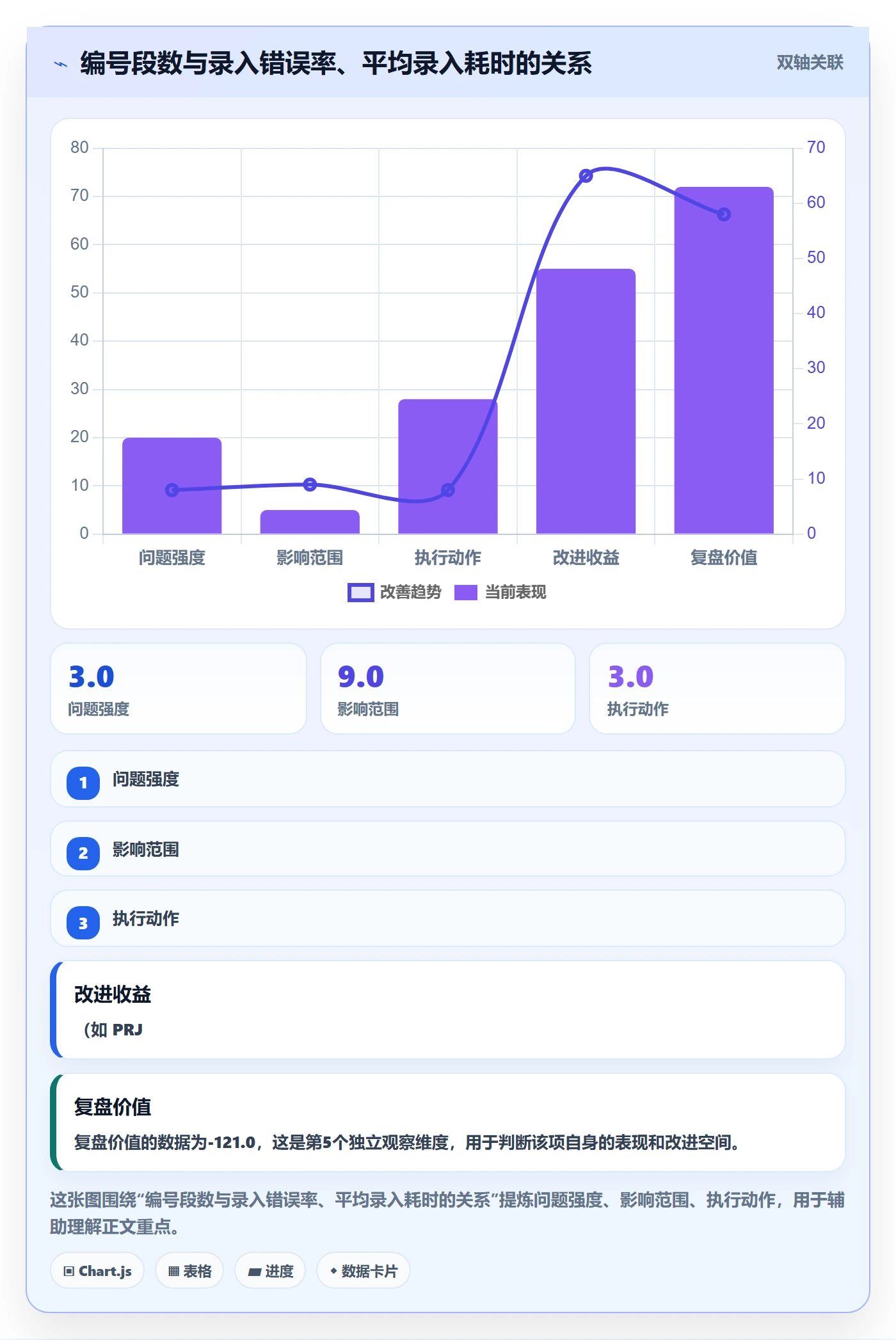
Task: Click the 改进收益 bar in the chart
Action: tap(586, 401)
